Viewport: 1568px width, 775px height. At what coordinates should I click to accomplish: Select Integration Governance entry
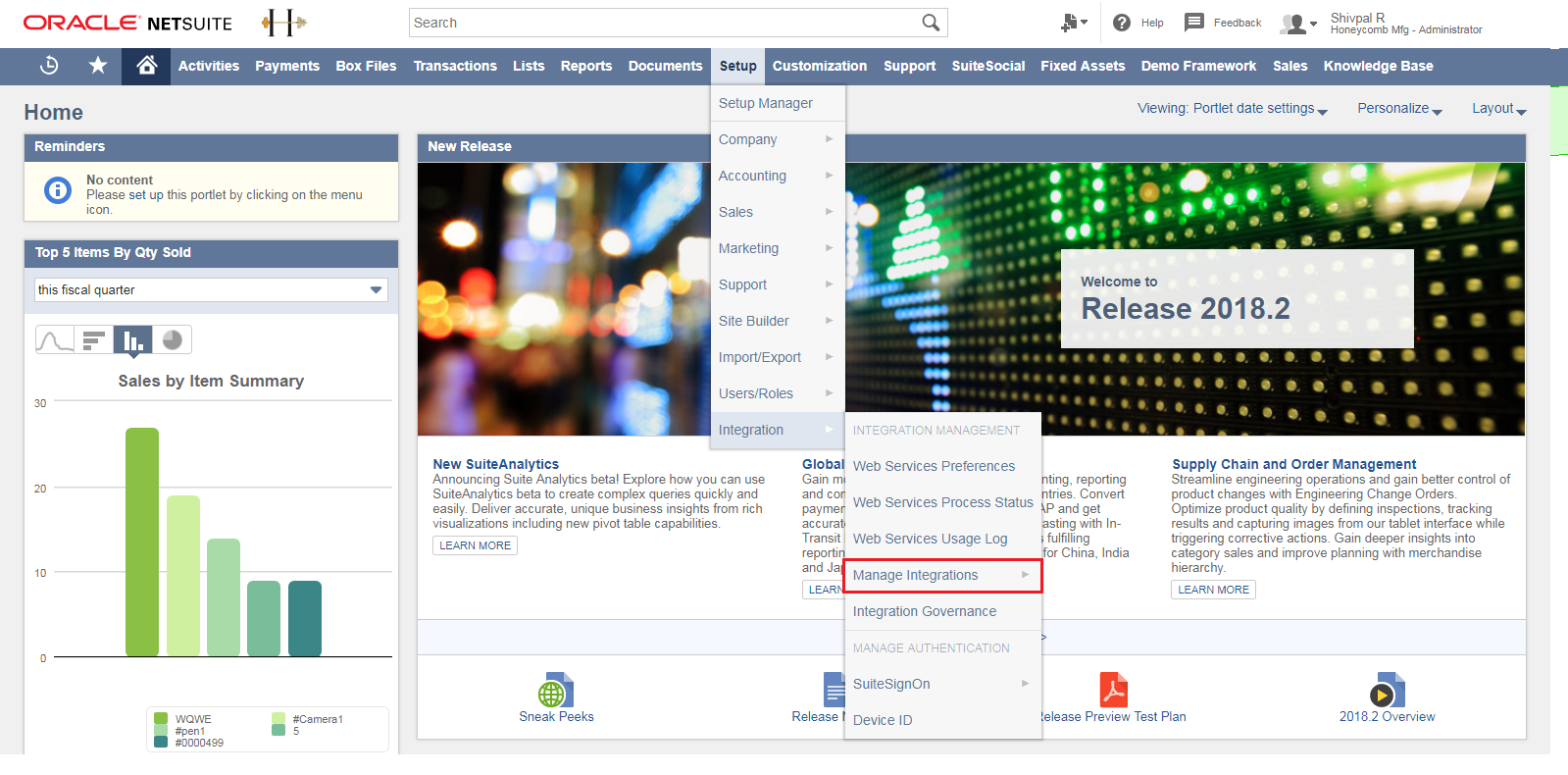click(x=924, y=611)
